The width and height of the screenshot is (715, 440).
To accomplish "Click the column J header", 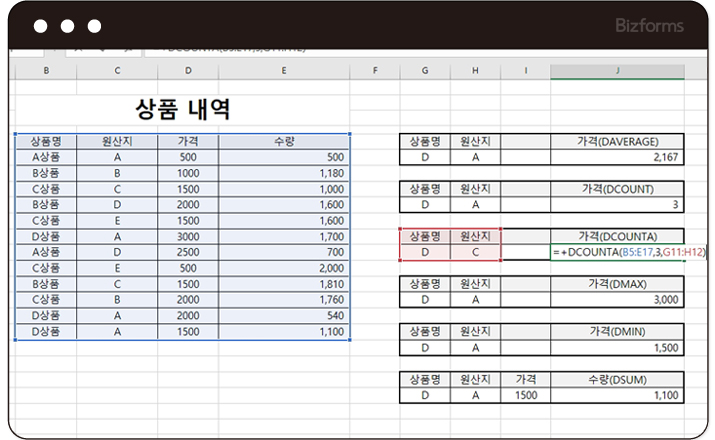I will click(617, 71).
